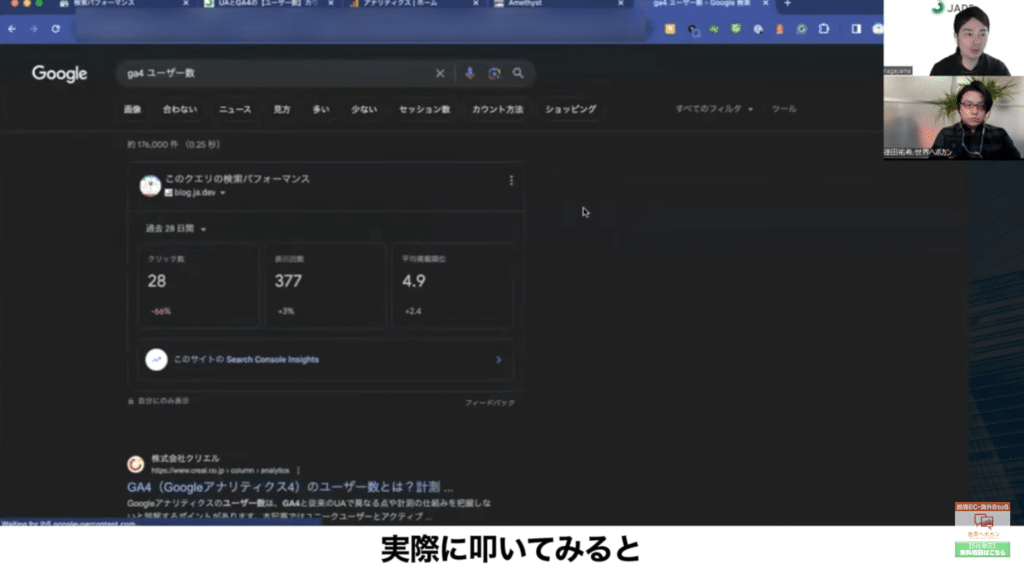1024x571 pixels.
Task: Click the 平均掲載順位 4.9 metric card
Action: point(452,286)
